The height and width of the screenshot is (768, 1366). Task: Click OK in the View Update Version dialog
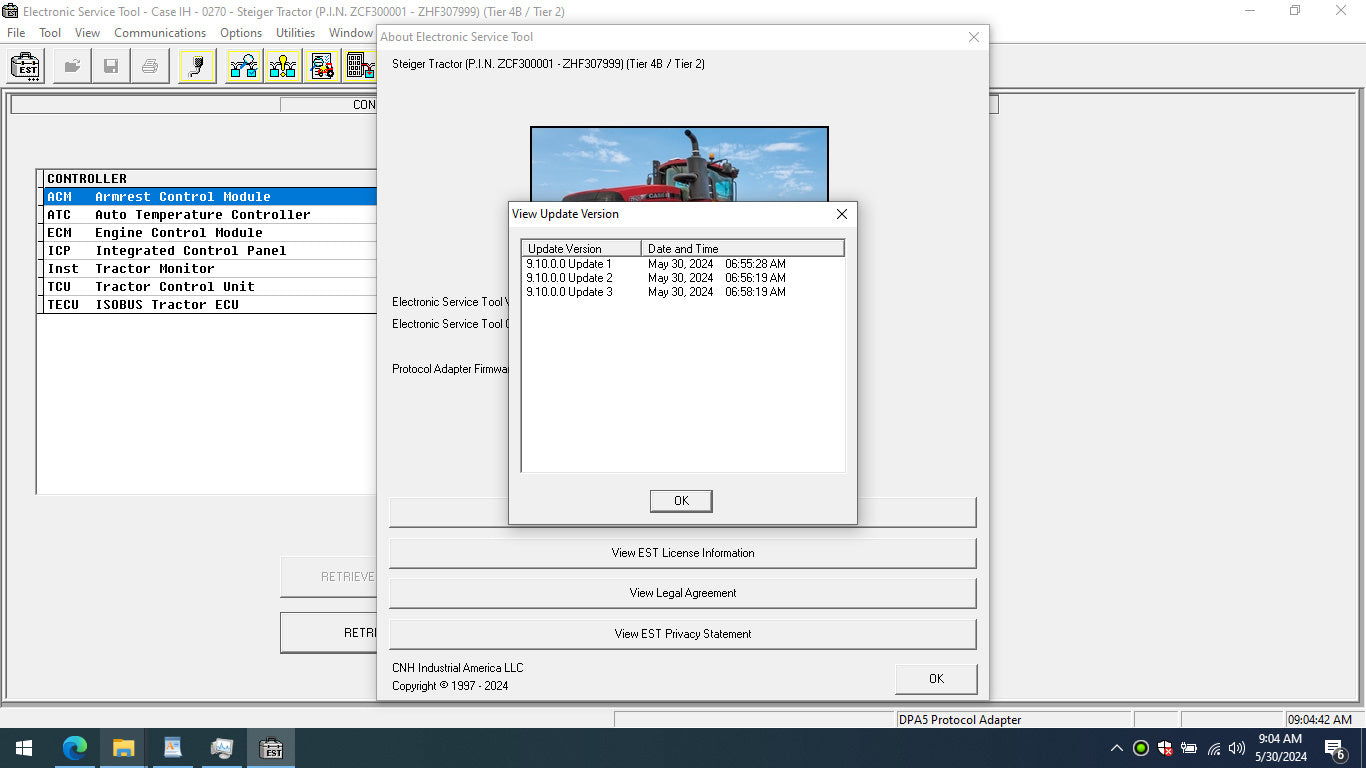[681, 501]
